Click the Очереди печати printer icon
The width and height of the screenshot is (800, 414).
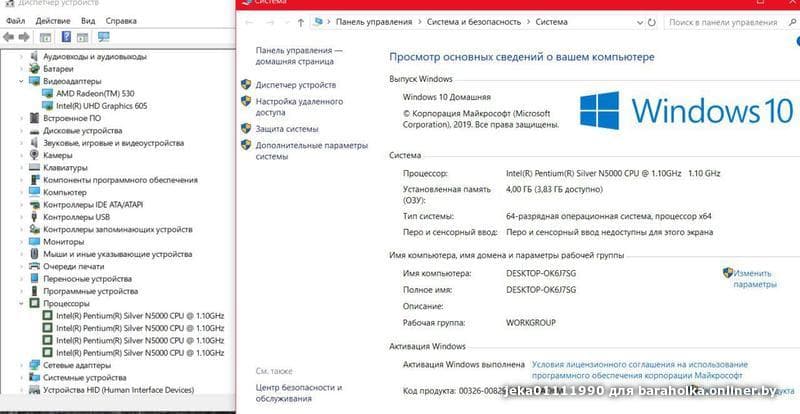click(35, 266)
